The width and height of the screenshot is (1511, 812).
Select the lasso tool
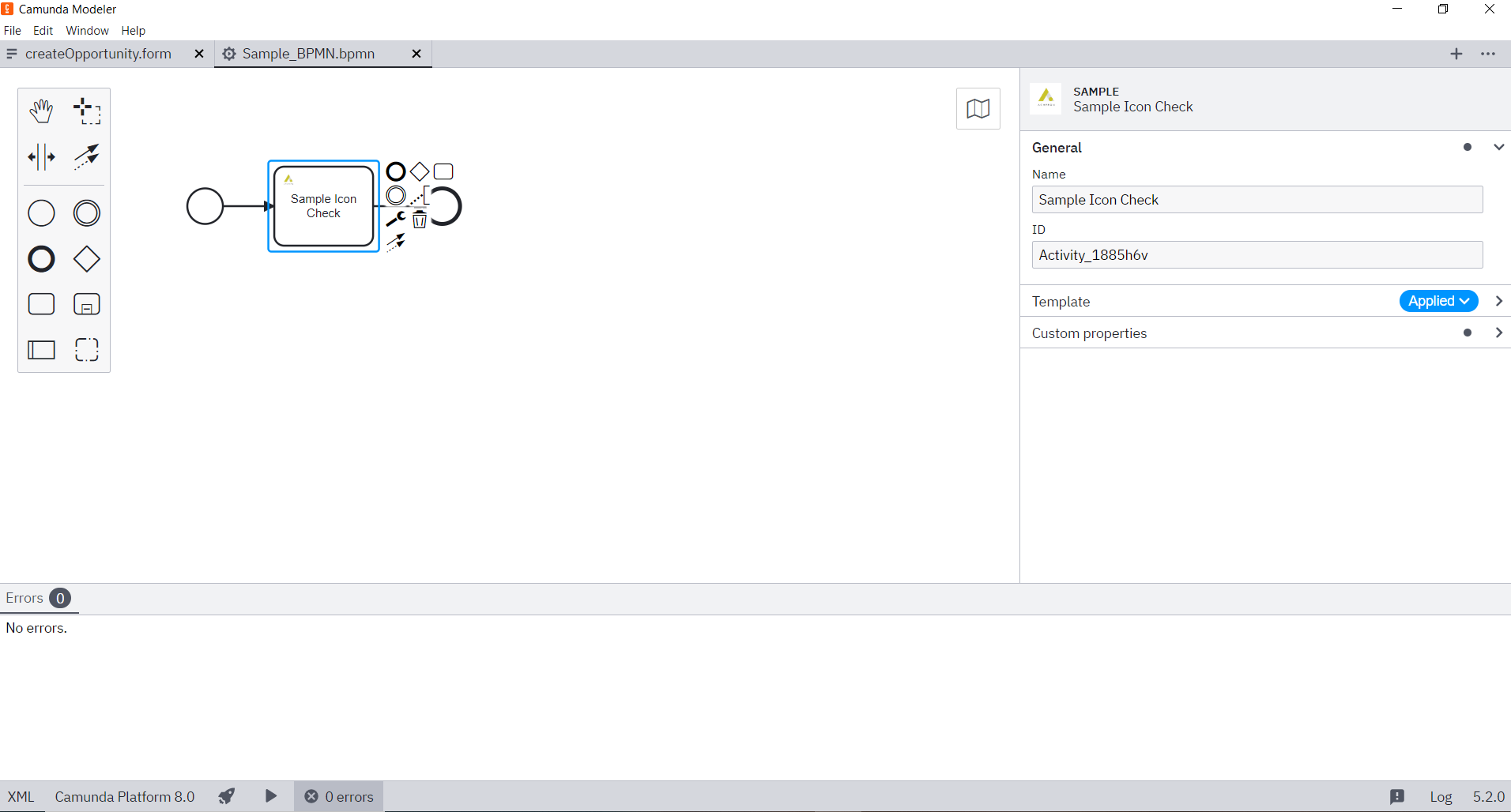click(87, 111)
